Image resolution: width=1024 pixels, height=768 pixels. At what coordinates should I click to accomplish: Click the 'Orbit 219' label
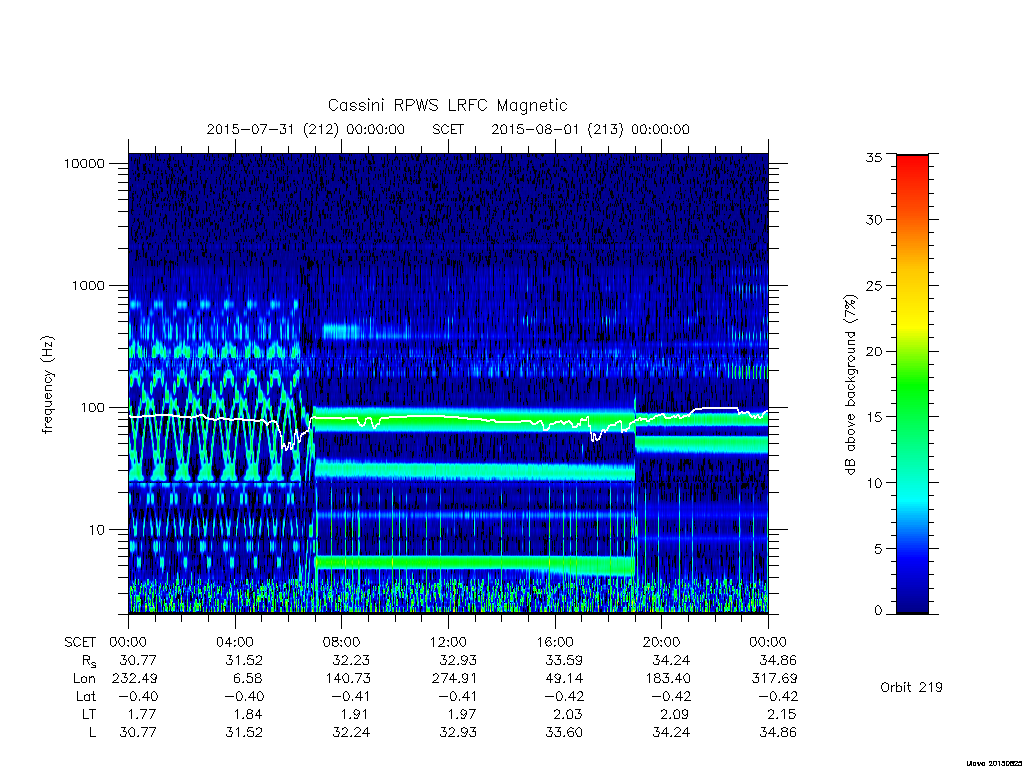click(x=911, y=687)
